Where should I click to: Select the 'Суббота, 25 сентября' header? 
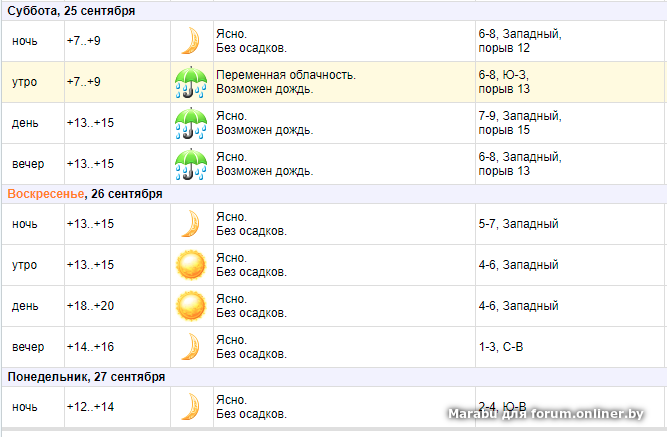(x=71, y=11)
